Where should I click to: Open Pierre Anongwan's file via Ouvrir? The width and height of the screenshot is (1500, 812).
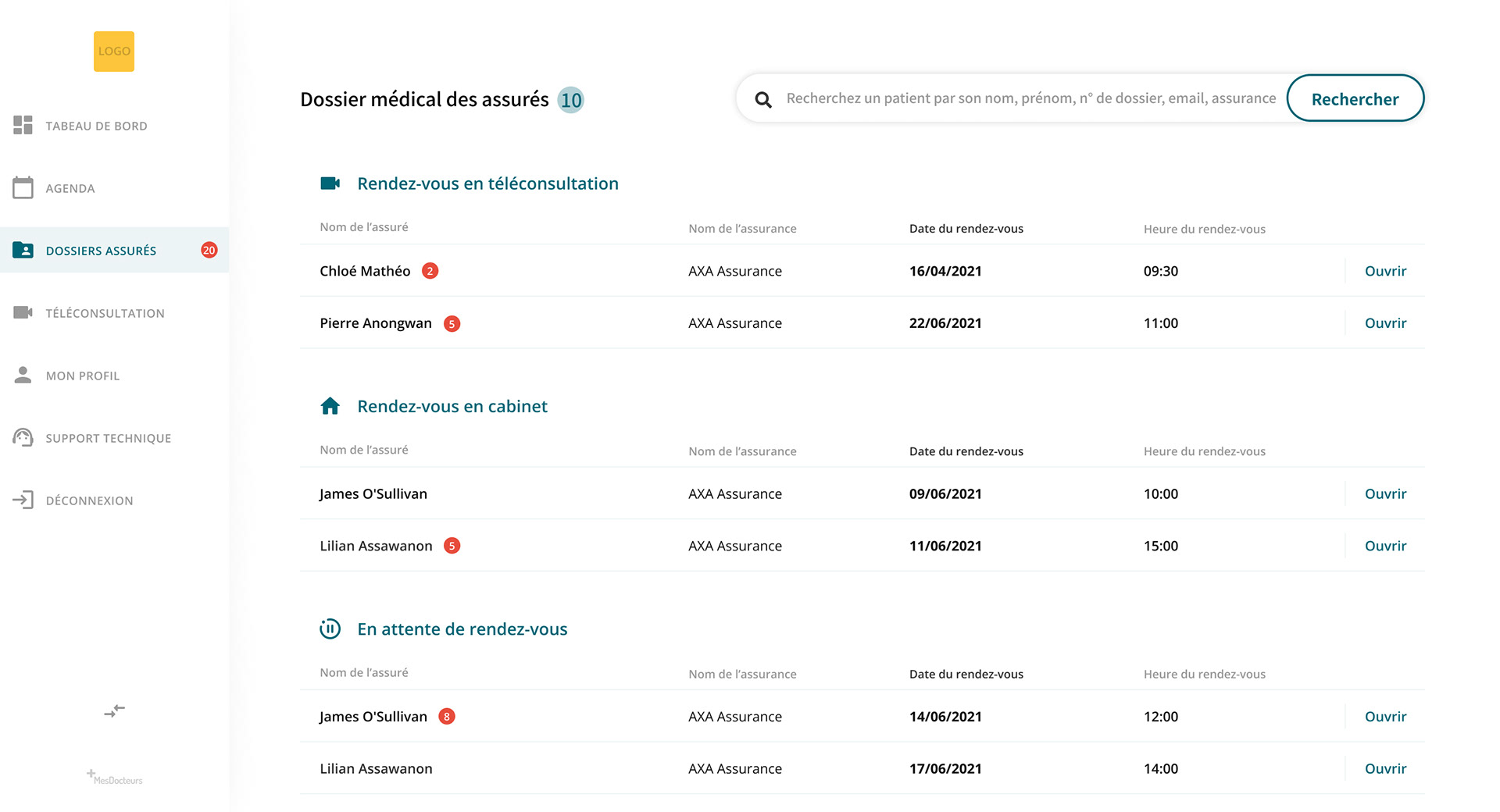pos(1385,323)
